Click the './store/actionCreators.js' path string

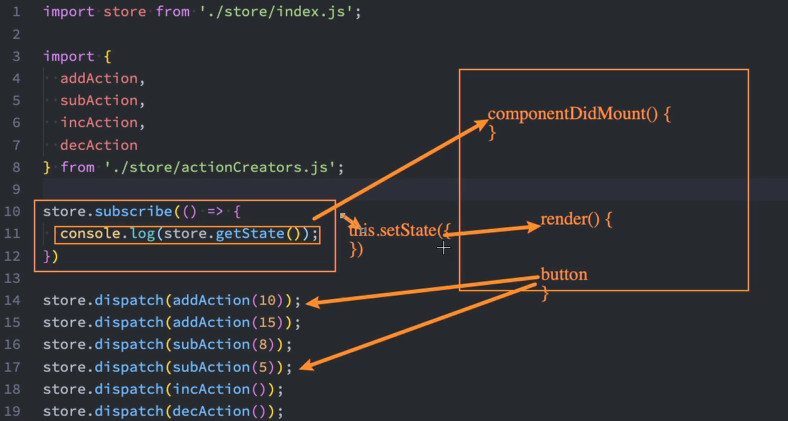click(220, 167)
